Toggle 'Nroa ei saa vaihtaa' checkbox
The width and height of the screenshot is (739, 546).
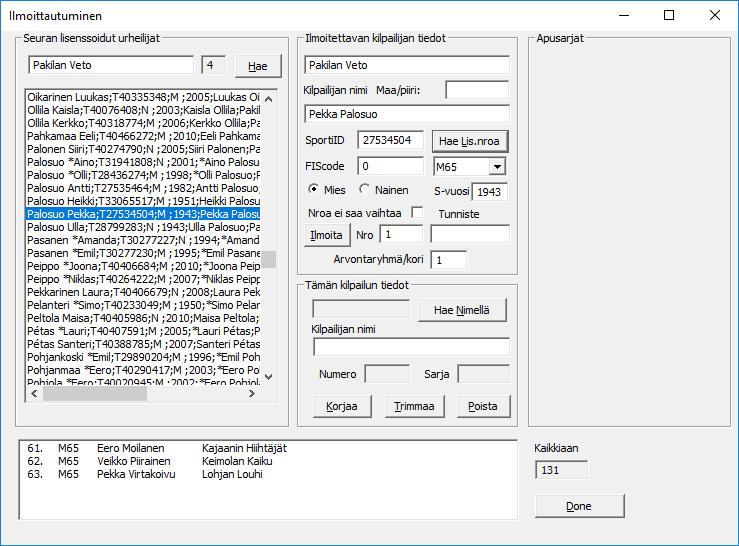pyautogui.click(x=417, y=212)
